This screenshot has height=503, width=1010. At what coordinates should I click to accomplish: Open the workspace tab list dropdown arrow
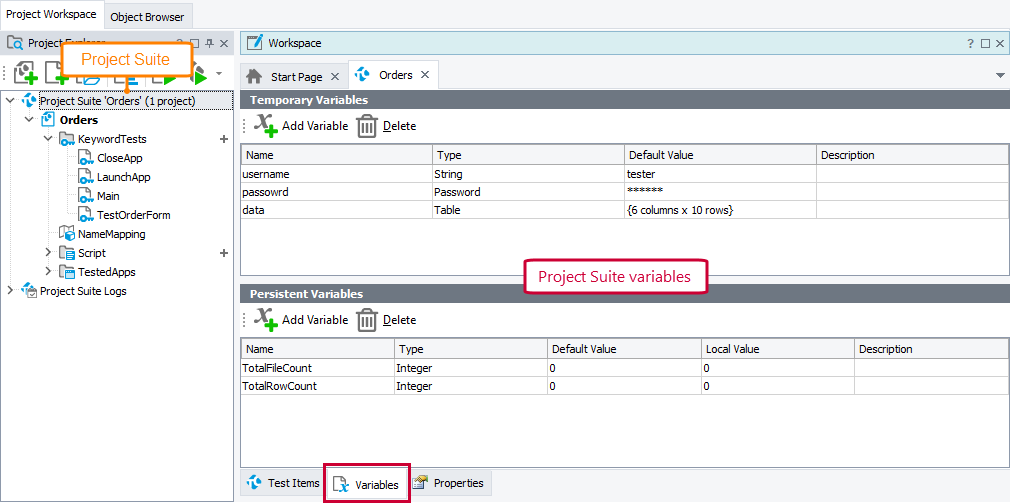tap(1000, 76)
